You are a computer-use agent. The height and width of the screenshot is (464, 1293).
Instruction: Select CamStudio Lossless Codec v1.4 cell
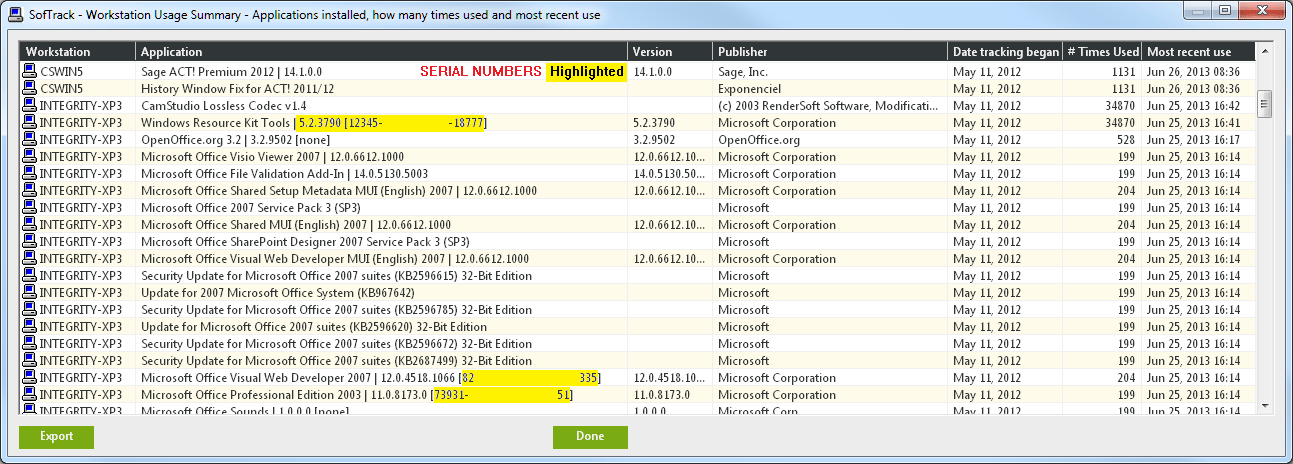click(382, 106)
